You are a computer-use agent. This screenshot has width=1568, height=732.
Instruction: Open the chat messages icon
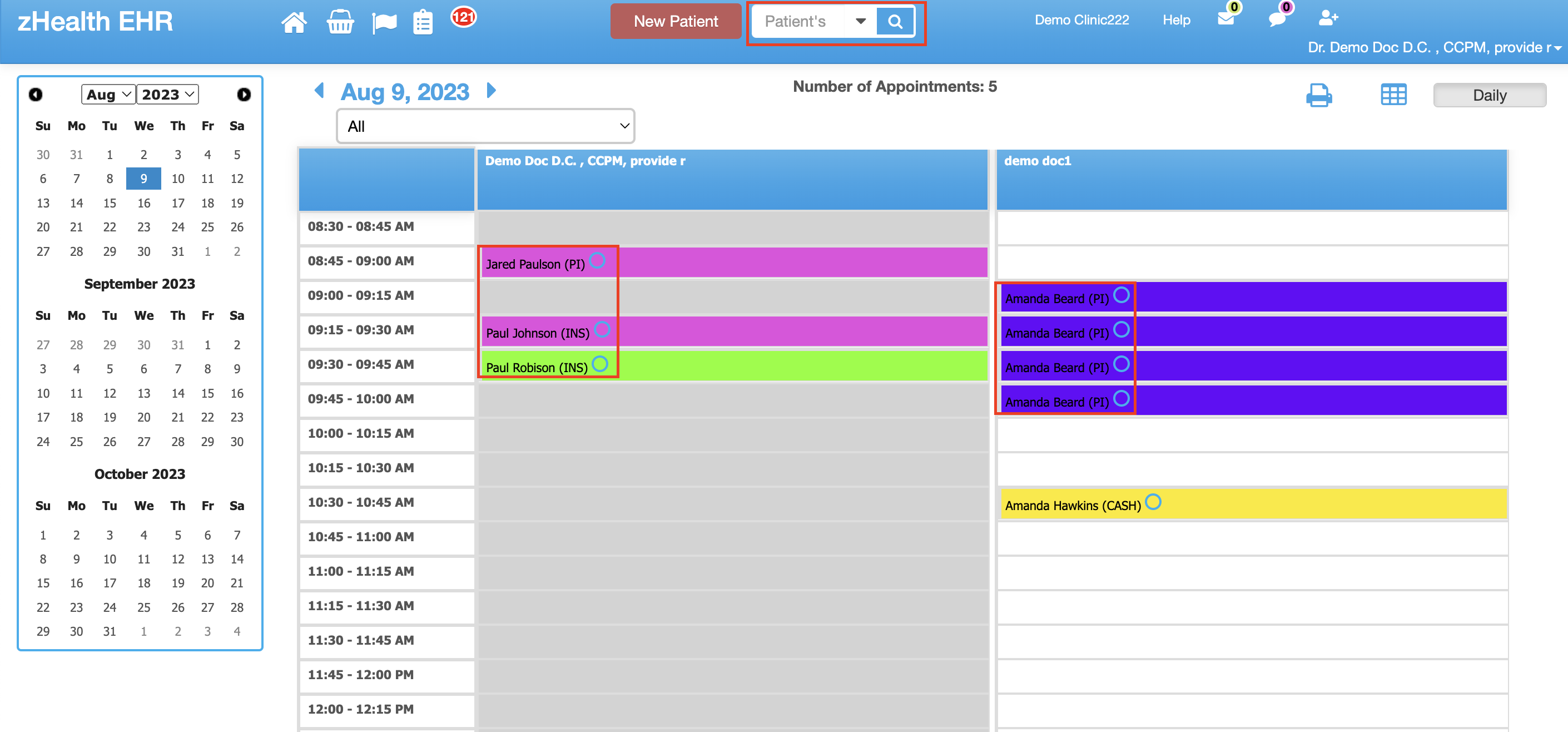1277,18
